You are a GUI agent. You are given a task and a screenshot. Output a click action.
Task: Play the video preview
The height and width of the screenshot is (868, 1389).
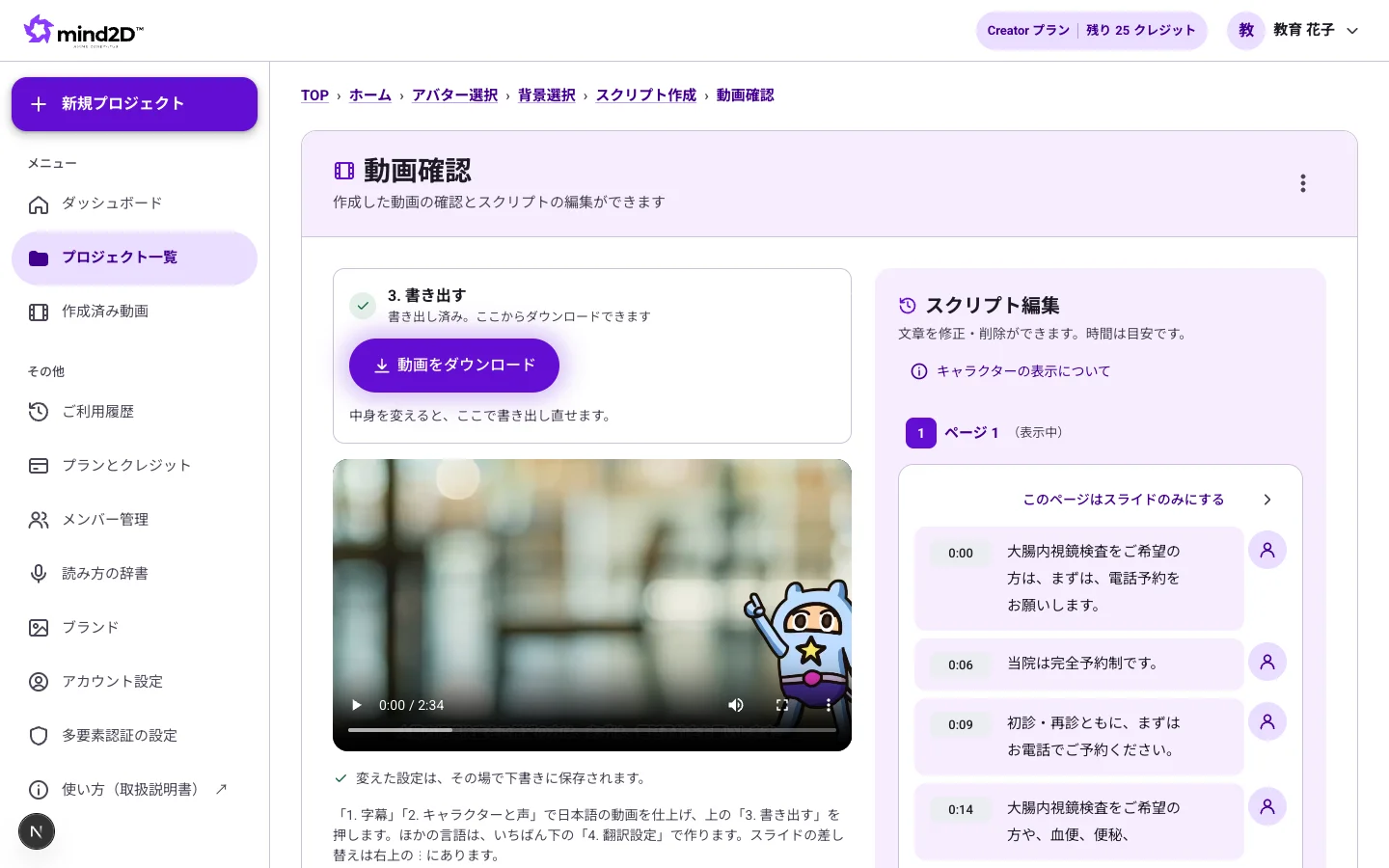pyautogui.click(x=357, y=705)
